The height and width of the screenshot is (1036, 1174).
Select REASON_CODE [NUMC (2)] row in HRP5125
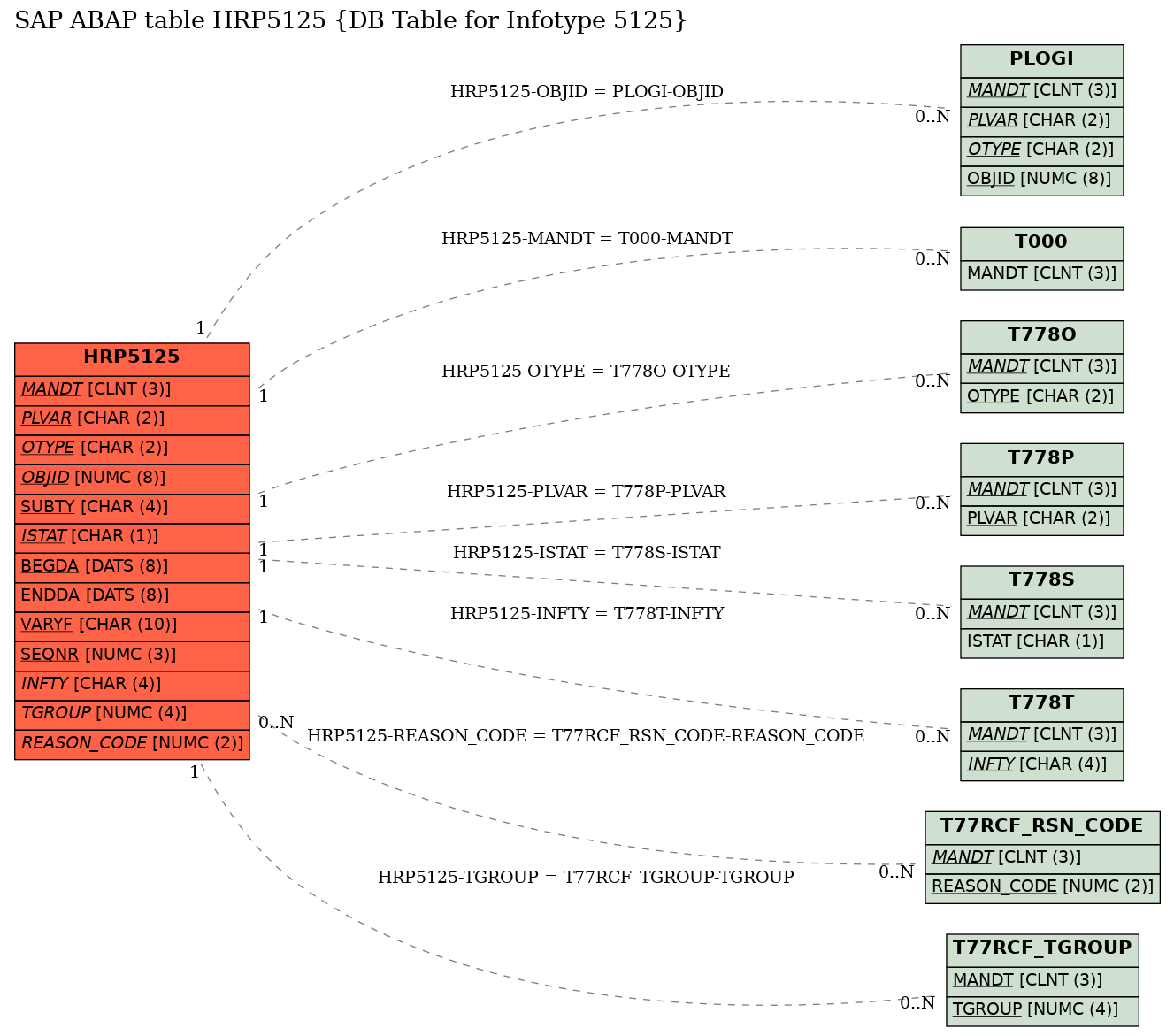(132, 744)
